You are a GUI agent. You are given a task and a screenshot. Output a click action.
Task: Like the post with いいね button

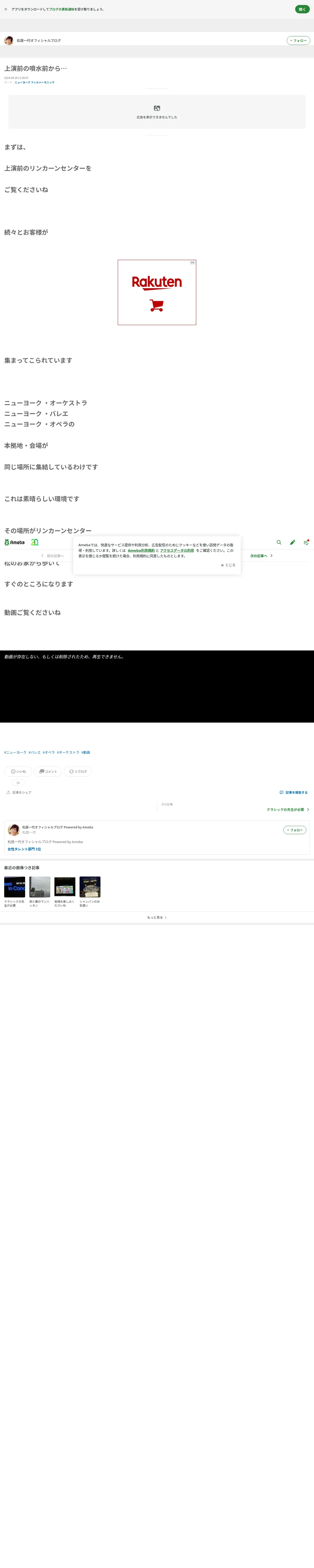click(x=18, y=771)
